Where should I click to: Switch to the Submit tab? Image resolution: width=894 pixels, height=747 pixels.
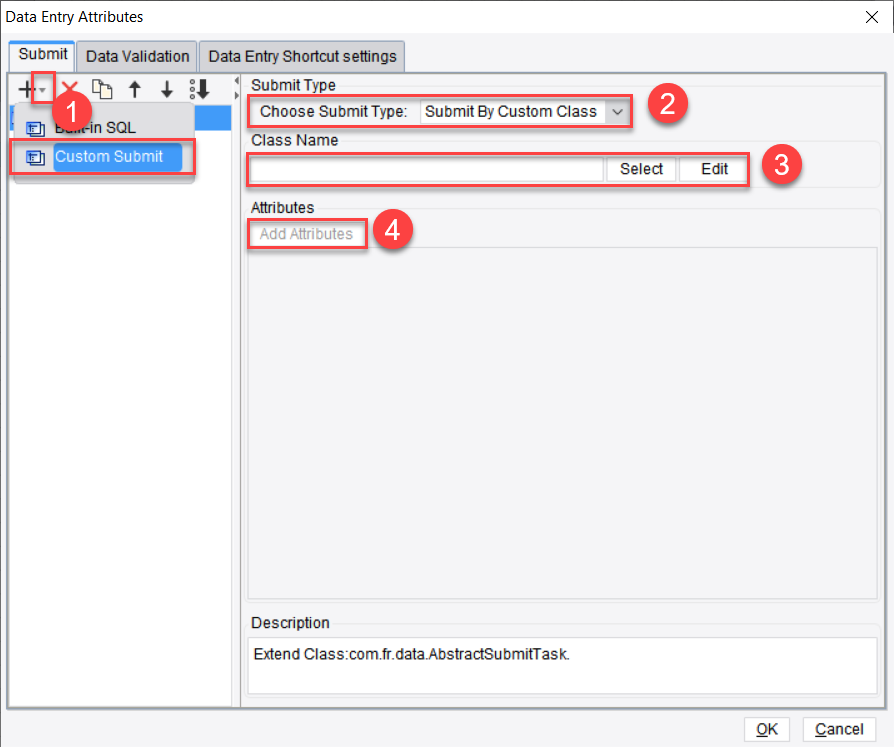pyautogui.click(x=42, y=55)
